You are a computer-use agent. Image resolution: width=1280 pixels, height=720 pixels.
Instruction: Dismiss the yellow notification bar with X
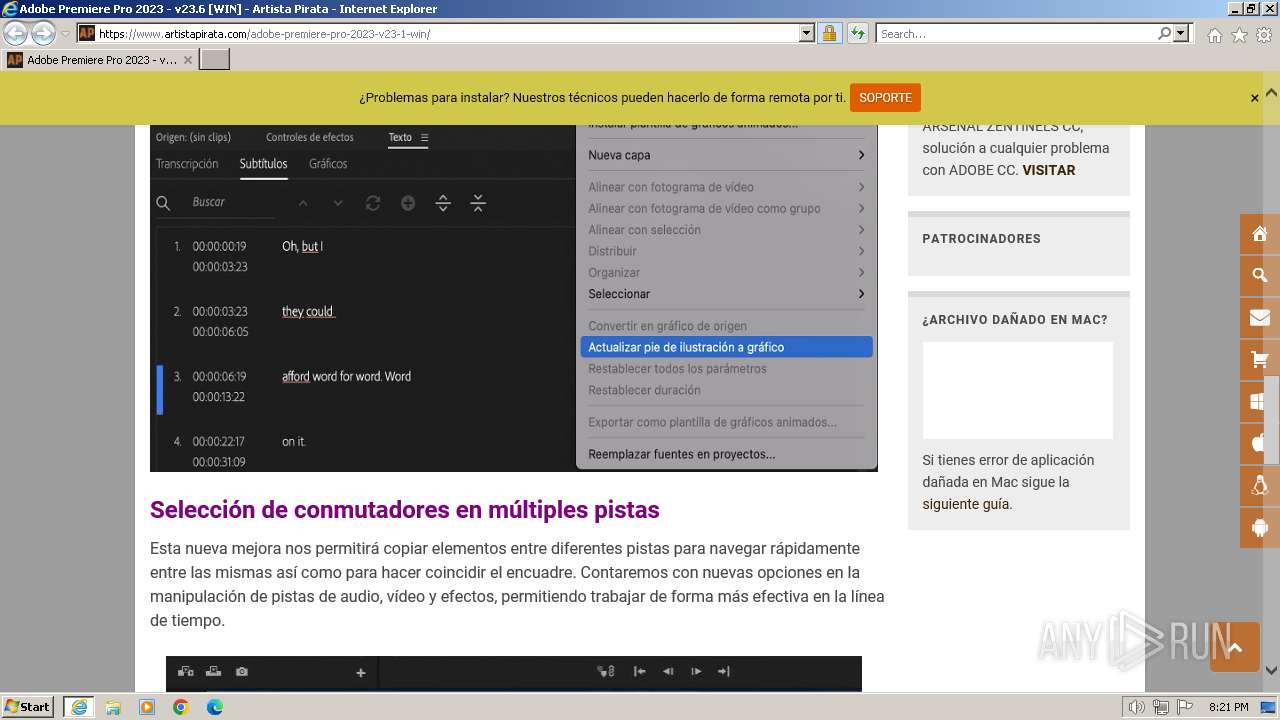[1254, 98]
